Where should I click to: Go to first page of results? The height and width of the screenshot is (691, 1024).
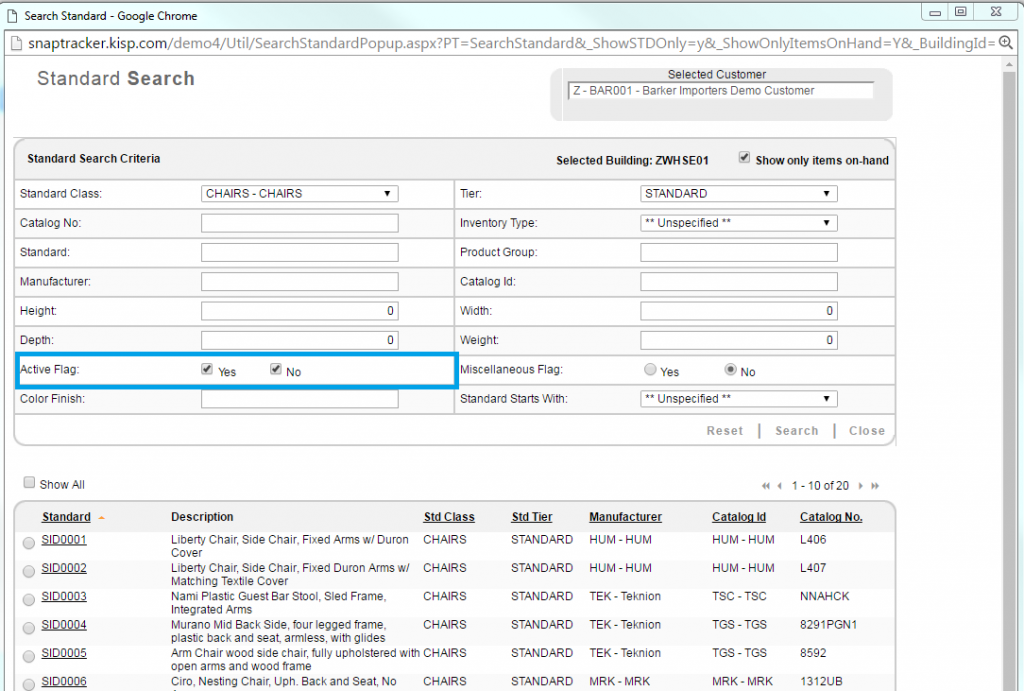tap(766, 486)
